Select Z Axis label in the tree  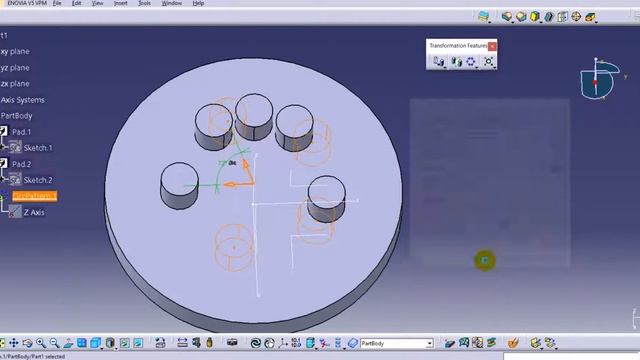34,212
